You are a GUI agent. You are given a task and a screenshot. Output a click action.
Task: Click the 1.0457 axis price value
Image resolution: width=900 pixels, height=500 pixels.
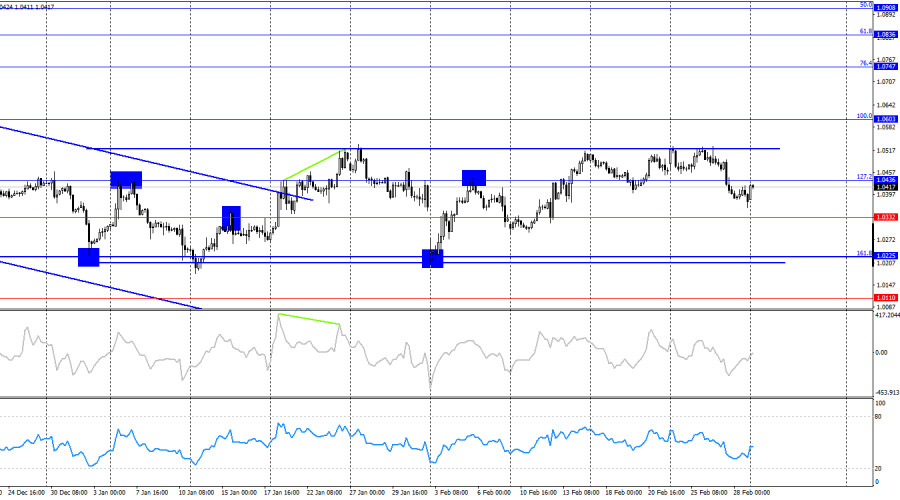(886, 172)
